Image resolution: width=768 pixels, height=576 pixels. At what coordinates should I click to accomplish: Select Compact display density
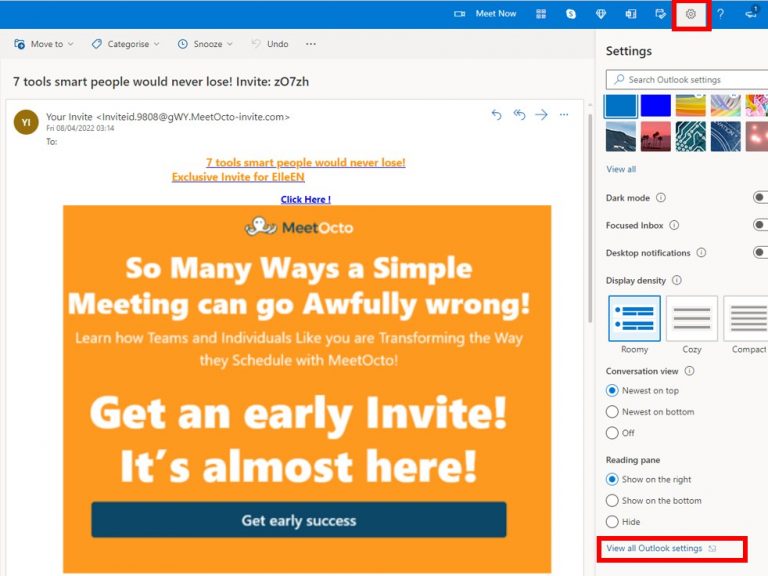point(746,318)
